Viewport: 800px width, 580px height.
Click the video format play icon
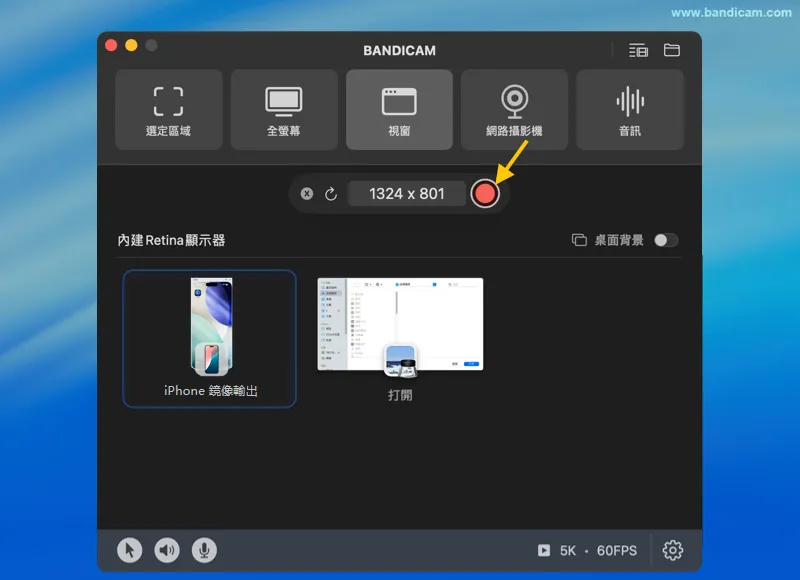coord(544,550)
